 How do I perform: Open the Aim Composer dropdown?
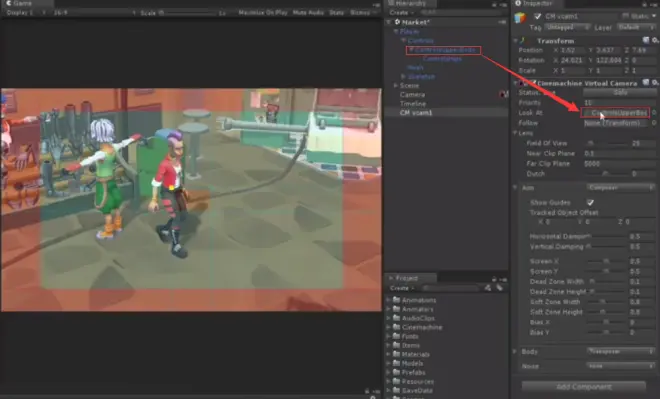(x=620, y=187)
